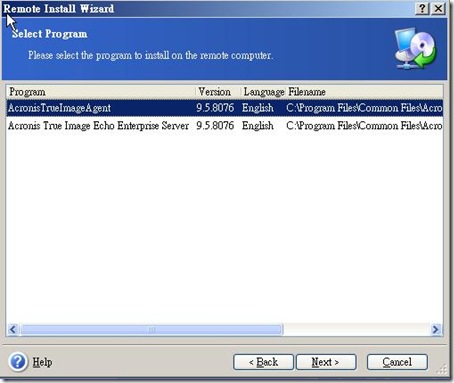Open the Help text link
The width and height of the screenshot is (454, 383).
(x=42, y=362)
